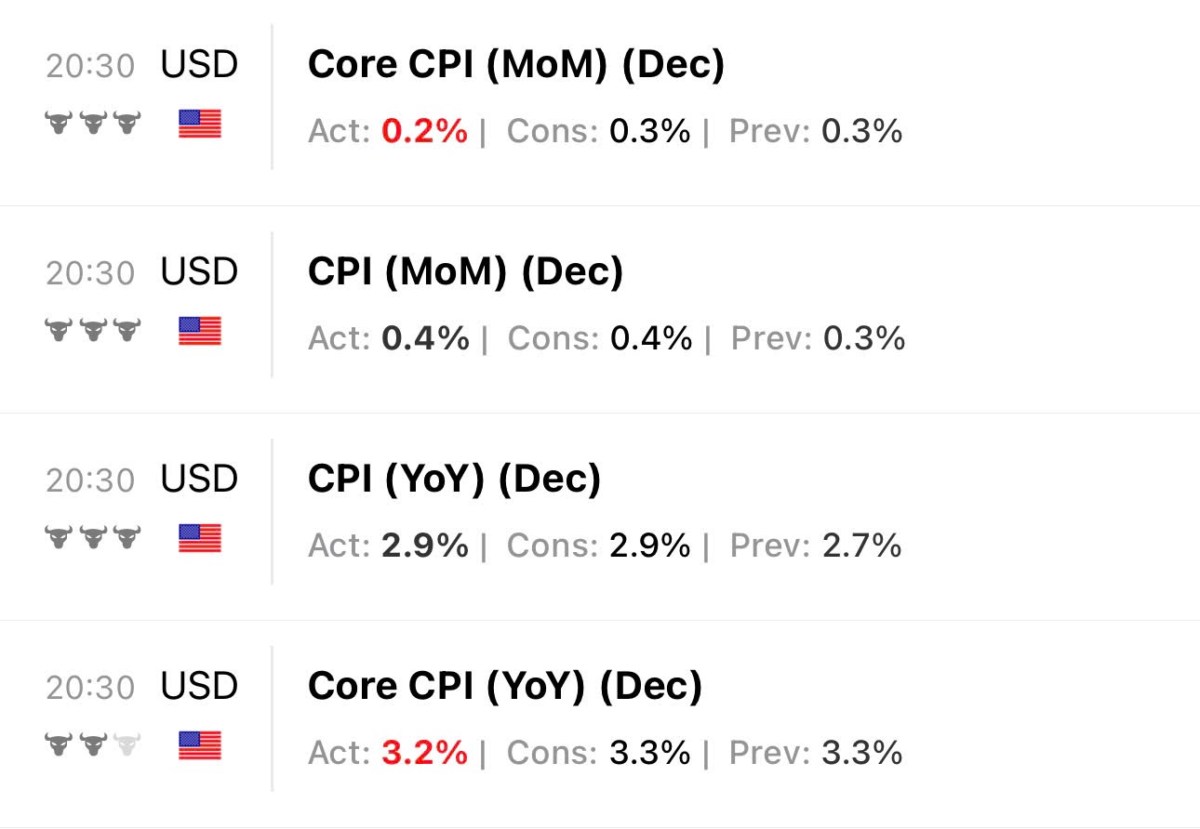Open the CPI (YoY) (Dec) event
Image resolution: width=1200 pixels, height=829 pixels.
(454, 480)
